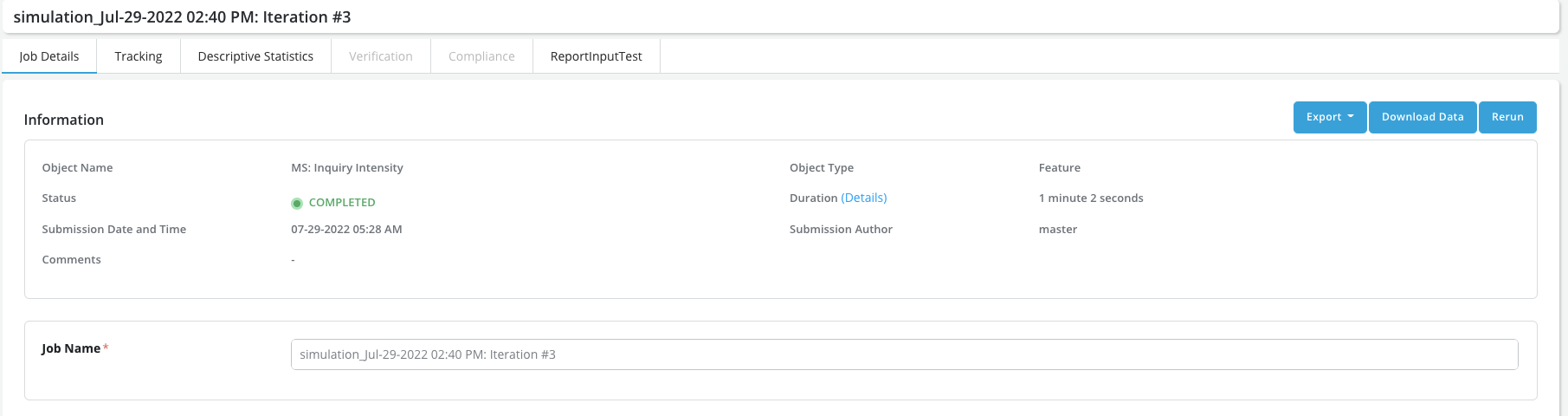Click the MS: Inquiry Intensity object name
Image resolution: width=1568 pixels, height=416 pixels.
pyautogui.click(x=347, y=168)
